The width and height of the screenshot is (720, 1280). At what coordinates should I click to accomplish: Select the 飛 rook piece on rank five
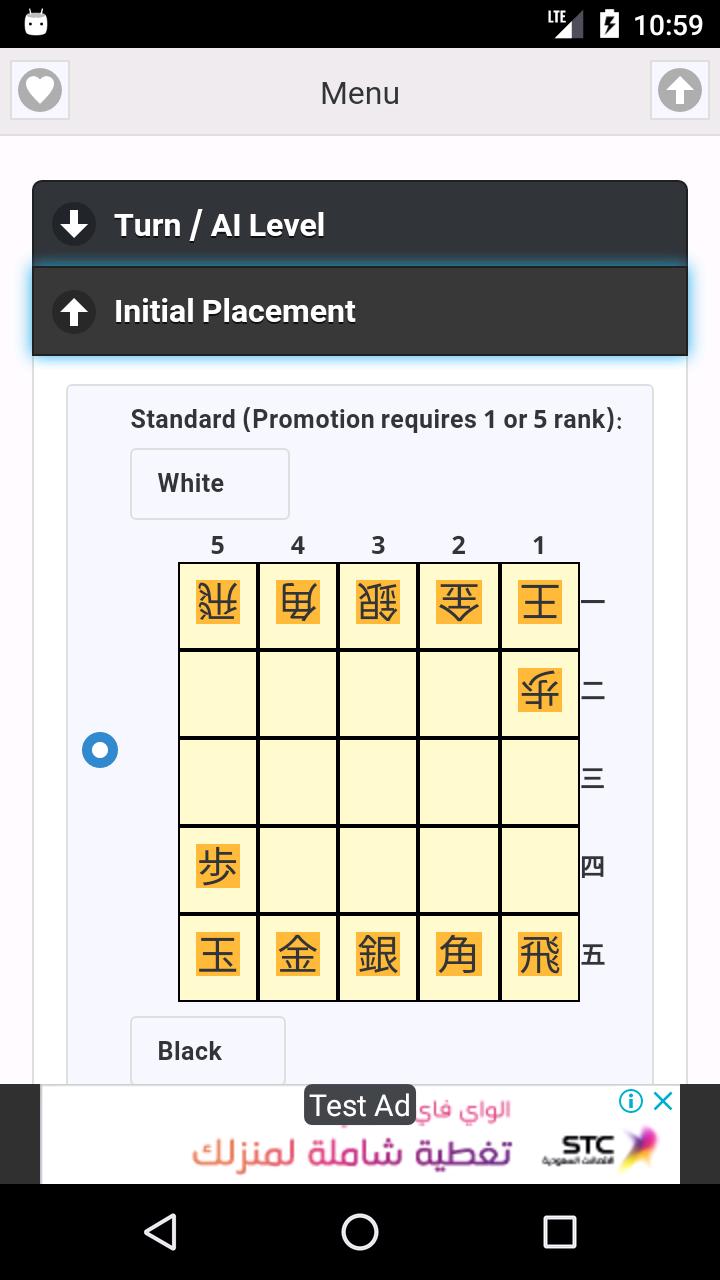[539, 955]
